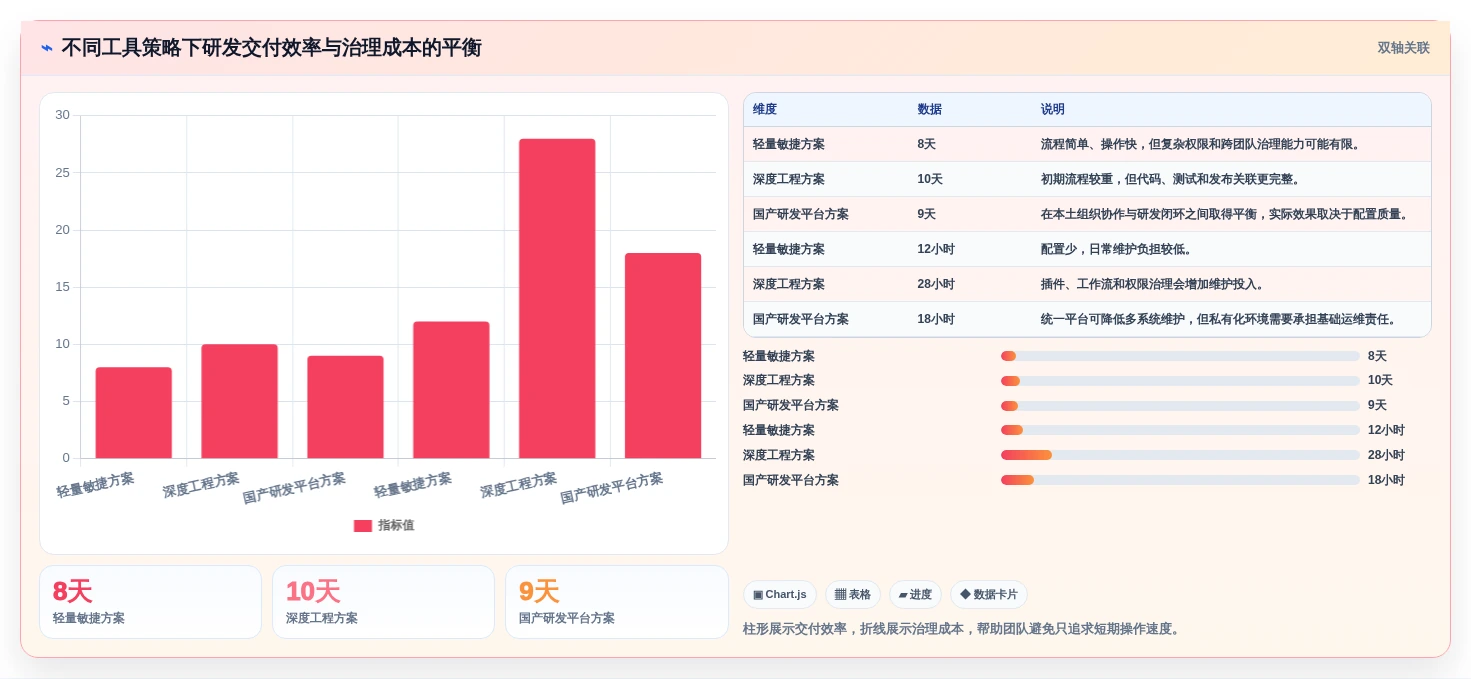Click the description starting 插件、工作流和权限治理
1471x679 pixels.
click(1155, 284)
